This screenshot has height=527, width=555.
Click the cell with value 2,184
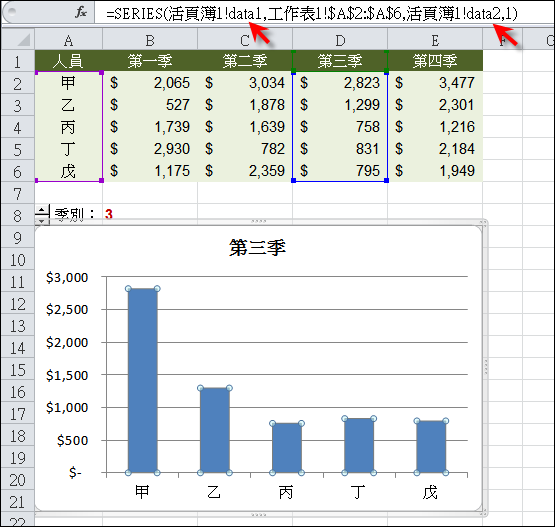pos(435,149)
